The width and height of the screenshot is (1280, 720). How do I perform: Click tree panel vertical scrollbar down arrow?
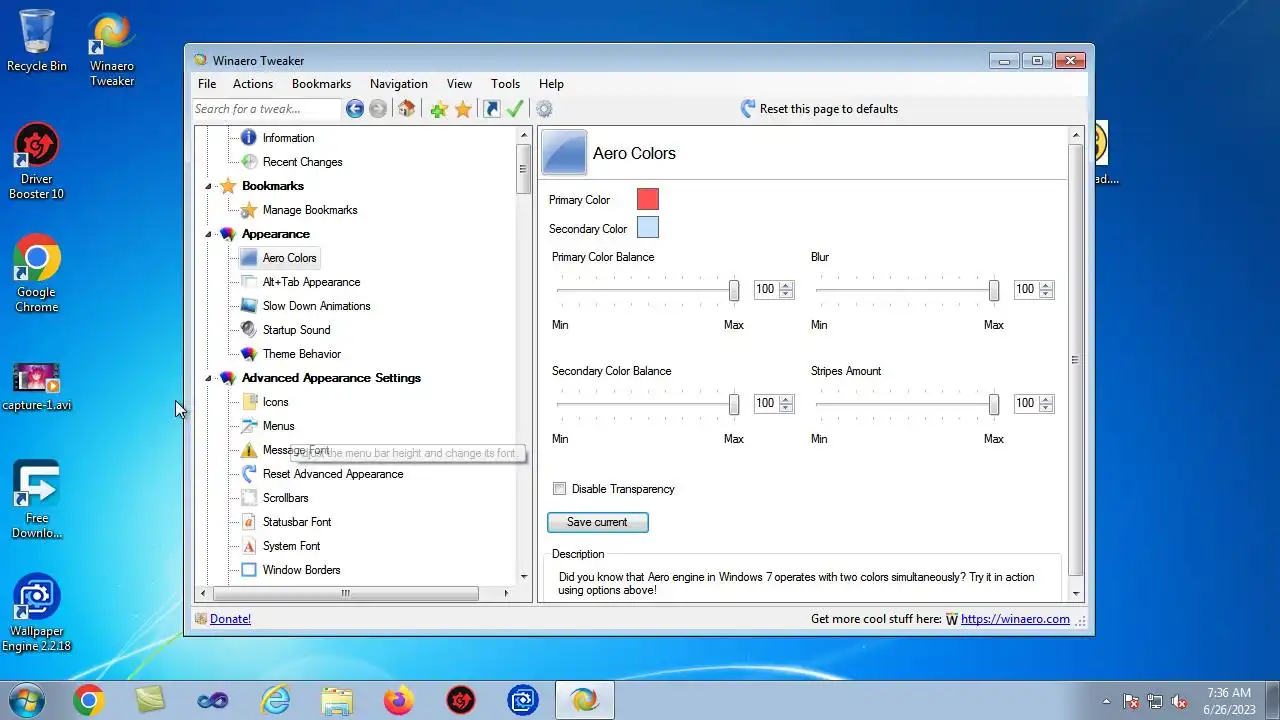click(x=524, y=576)
